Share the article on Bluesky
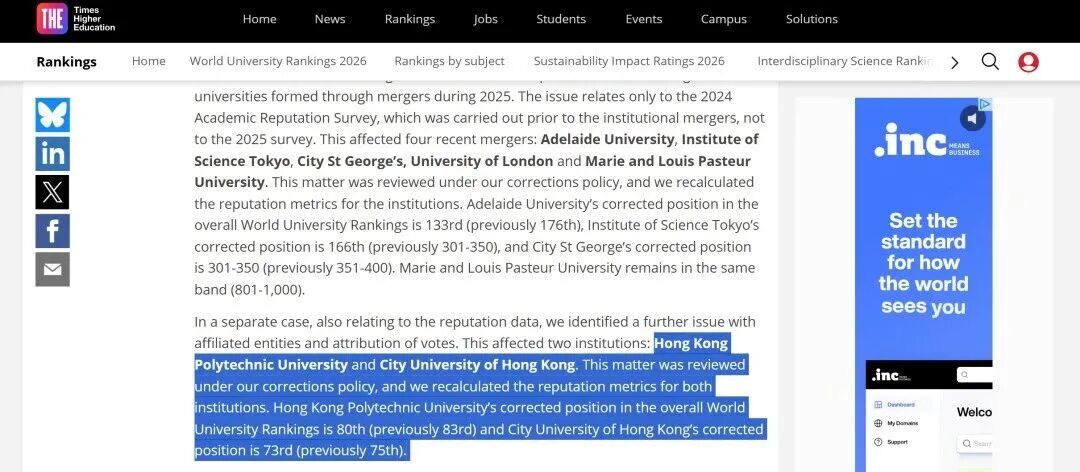Screen dimensions: 1080x472 [x=52, y=114]
